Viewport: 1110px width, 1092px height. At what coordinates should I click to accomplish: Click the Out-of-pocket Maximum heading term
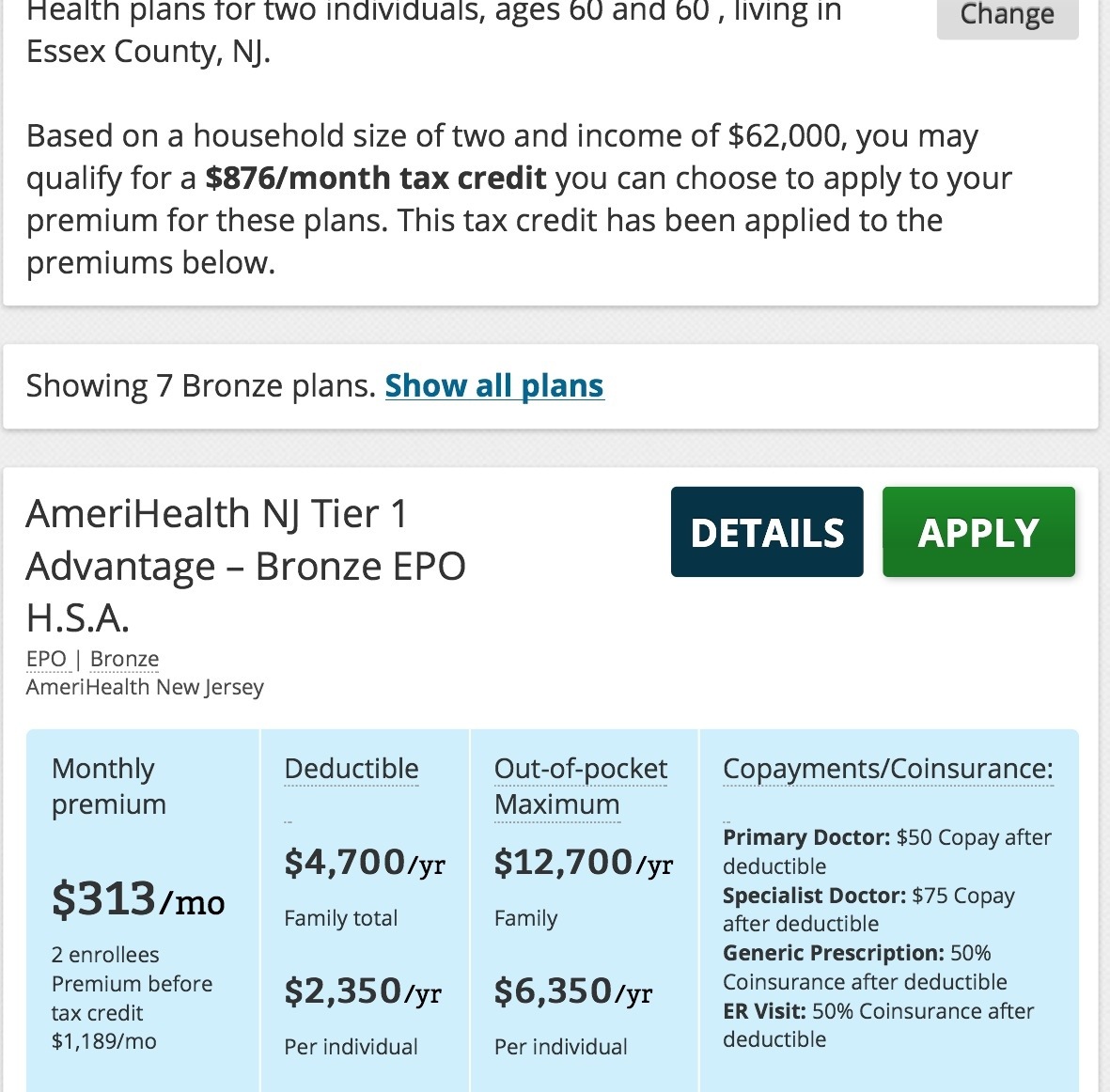click(580, 786)
